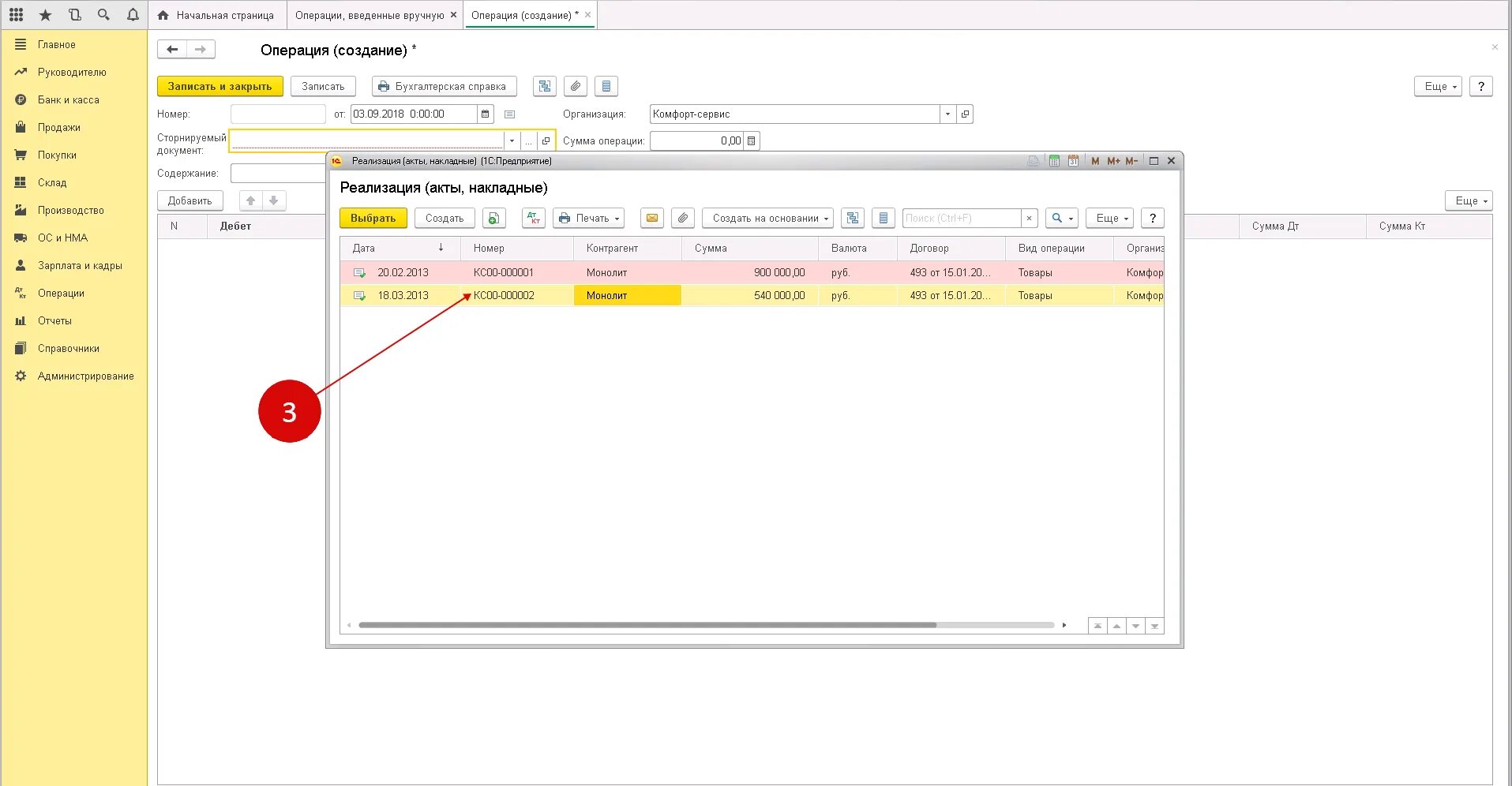This screenshot has height=786, width=1512.
Task: Click Записать и закрыть button
Action: (219, 87)
